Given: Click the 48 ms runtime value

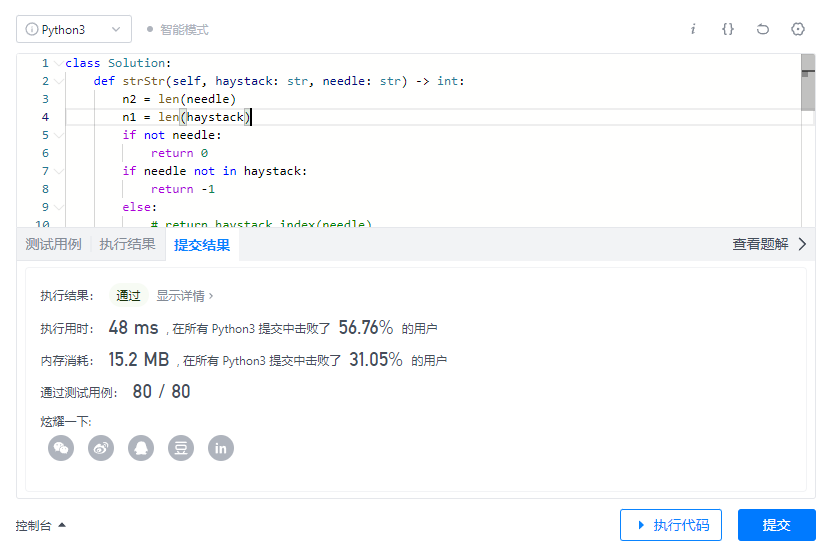Looking at the screenshot, I should coord(133,328).
